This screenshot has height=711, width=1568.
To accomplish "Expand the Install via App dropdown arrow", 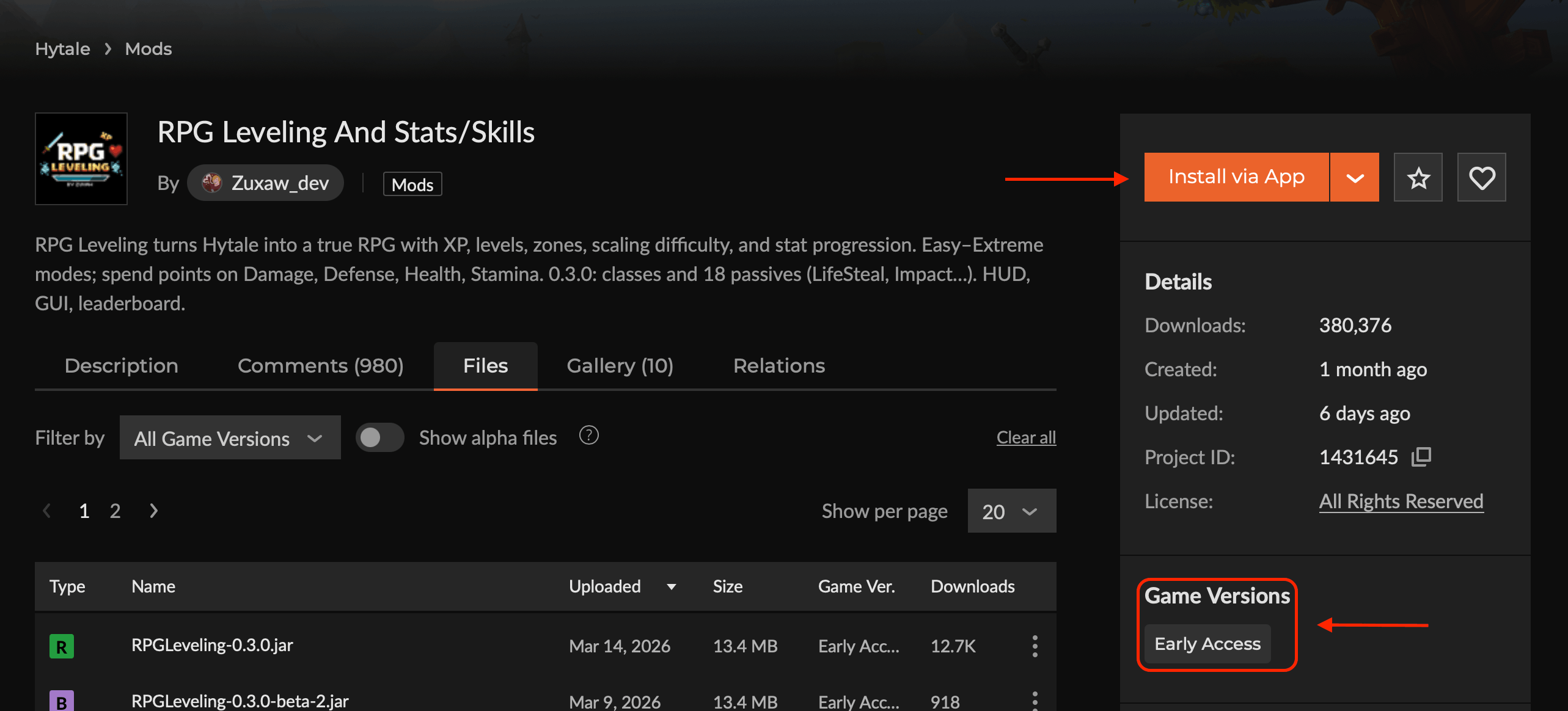I will pos(1355,178).
